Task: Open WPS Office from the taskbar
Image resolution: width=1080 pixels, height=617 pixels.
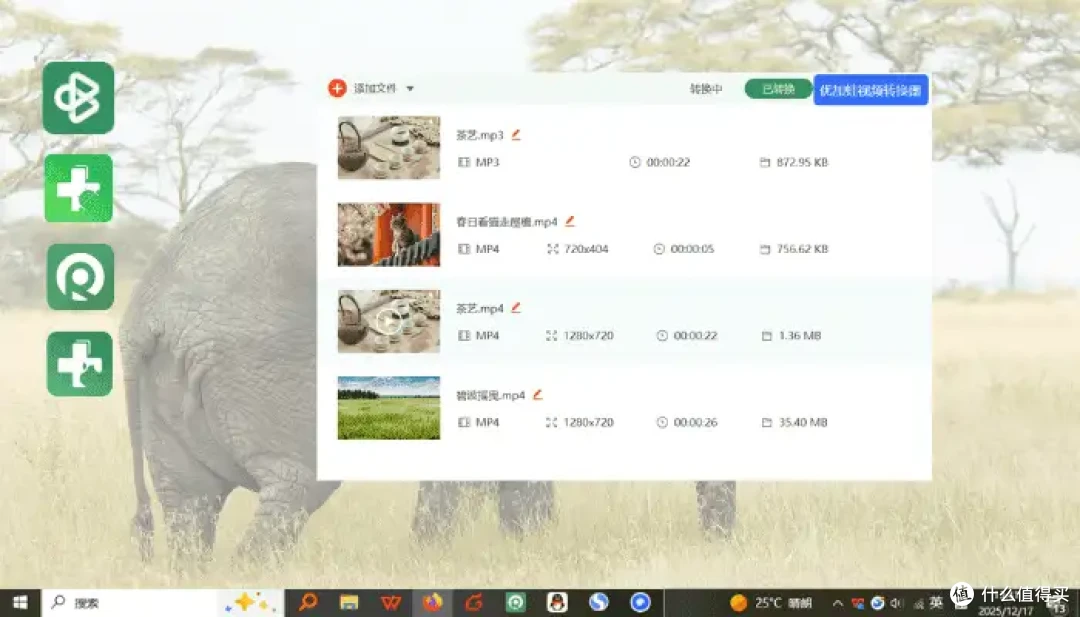Action: tap(391, 603)
